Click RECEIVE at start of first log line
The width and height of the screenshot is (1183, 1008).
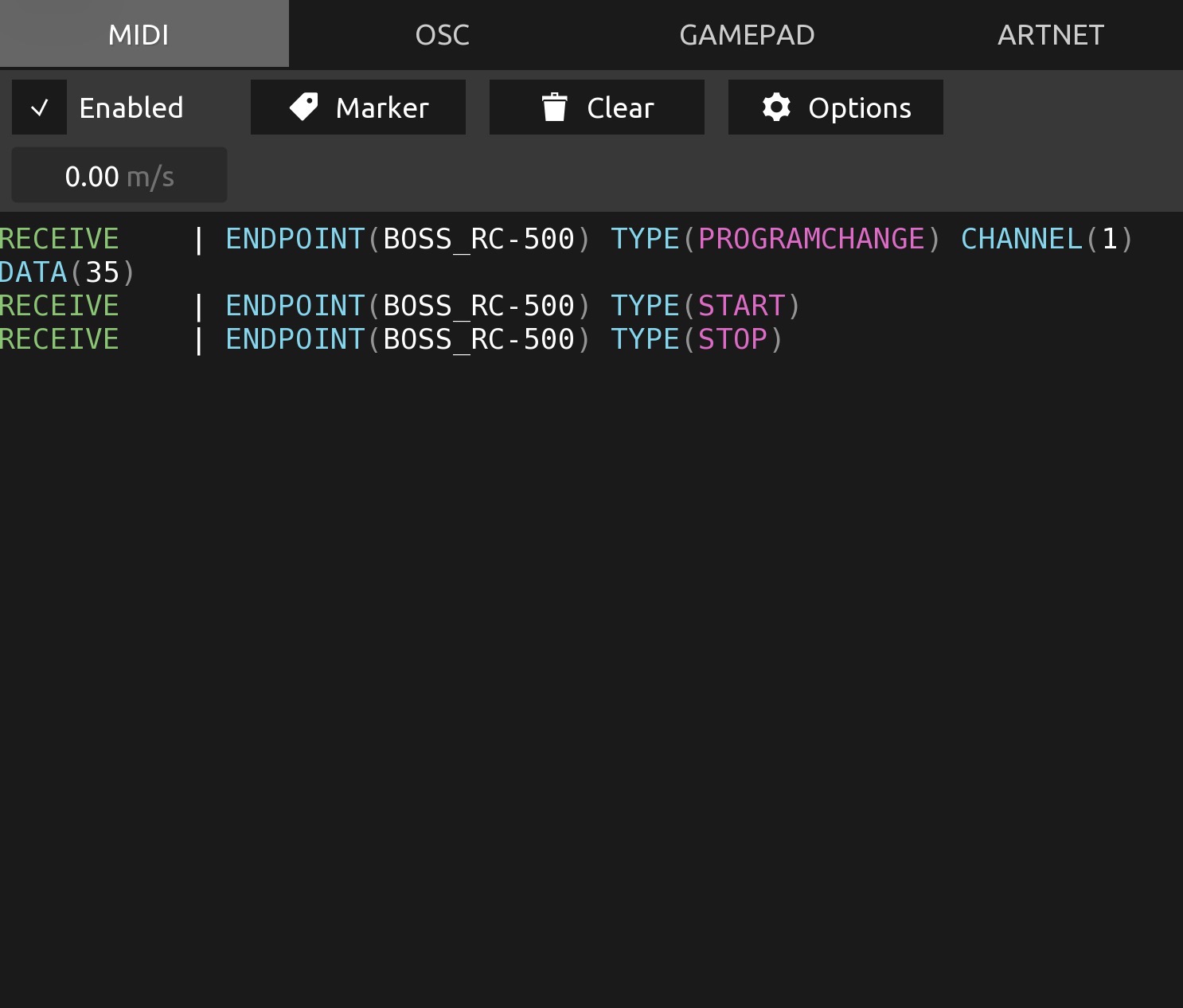tap(60, 239)
